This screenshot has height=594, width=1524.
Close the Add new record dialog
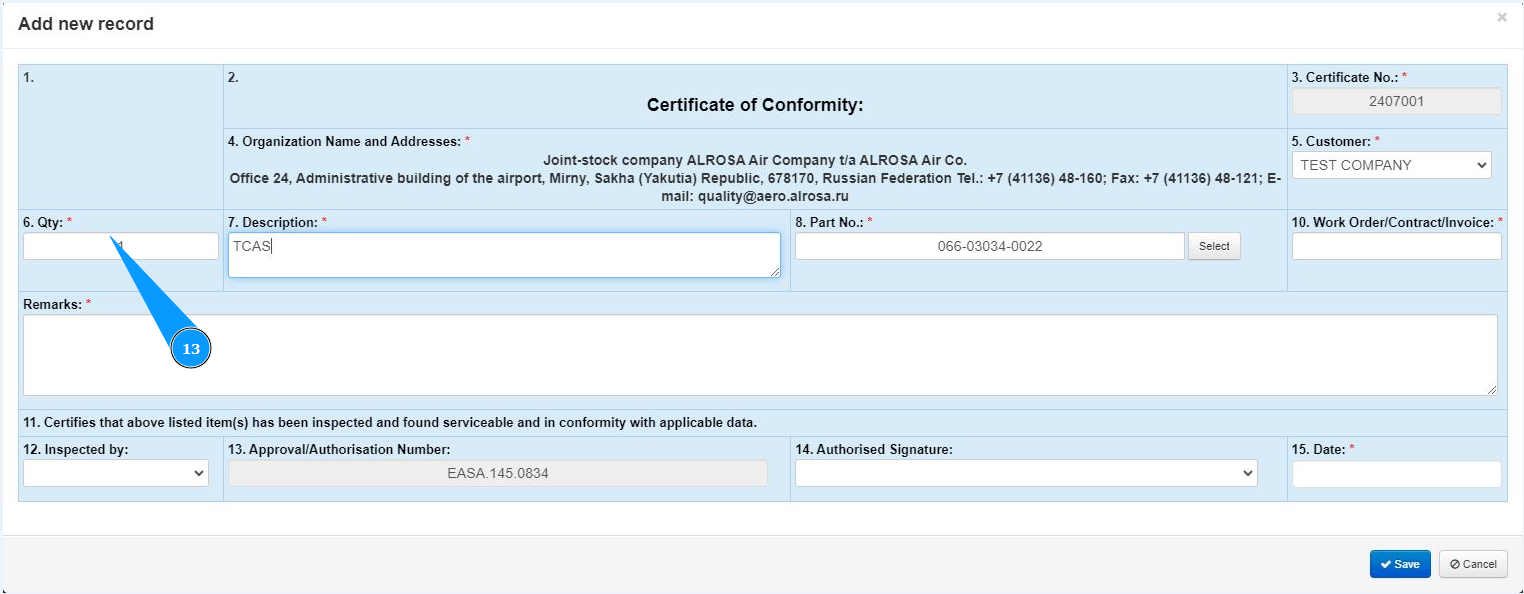tap(1501, 18)
